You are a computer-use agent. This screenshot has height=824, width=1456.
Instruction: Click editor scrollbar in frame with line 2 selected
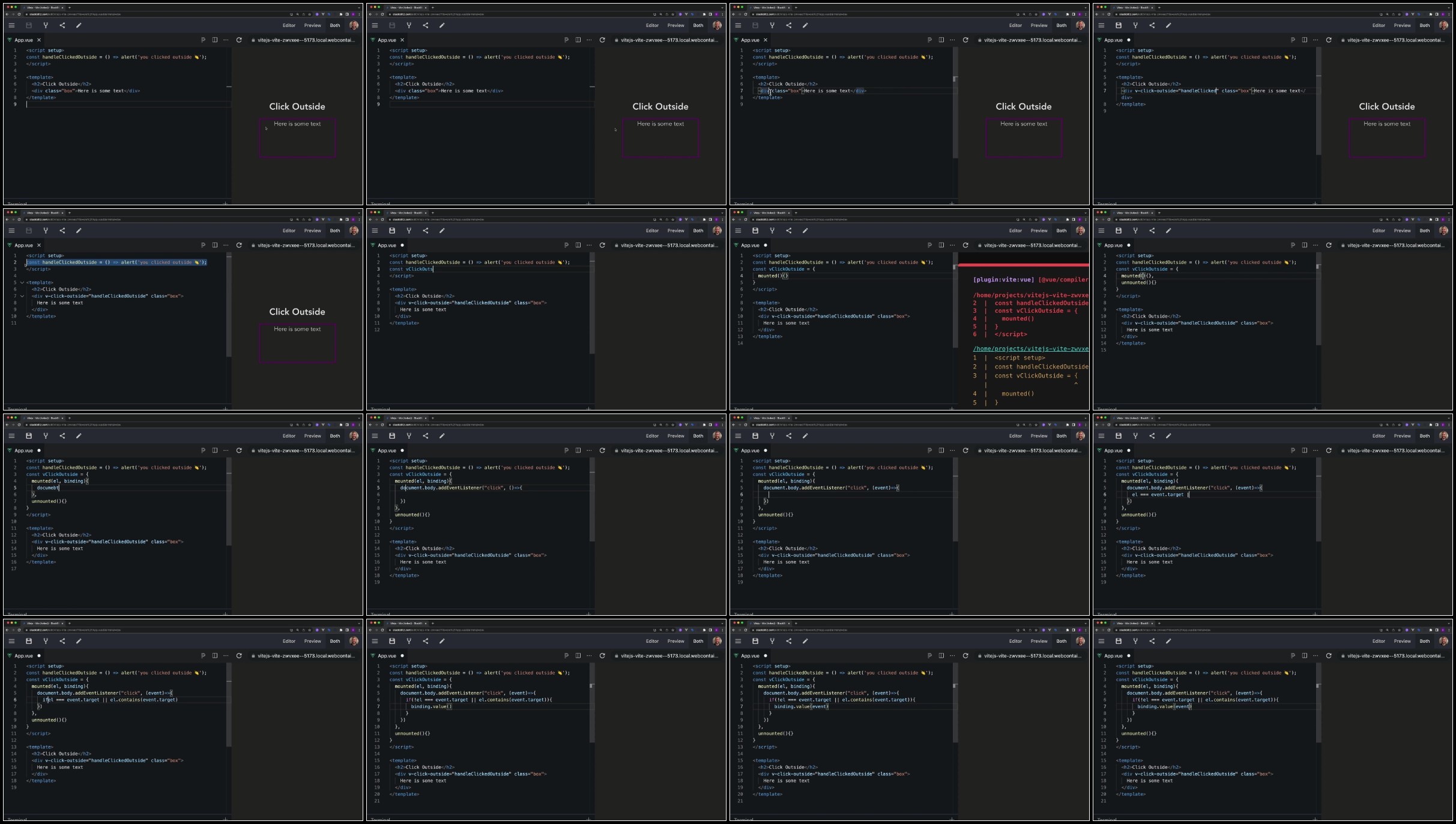tap(228, 304)
